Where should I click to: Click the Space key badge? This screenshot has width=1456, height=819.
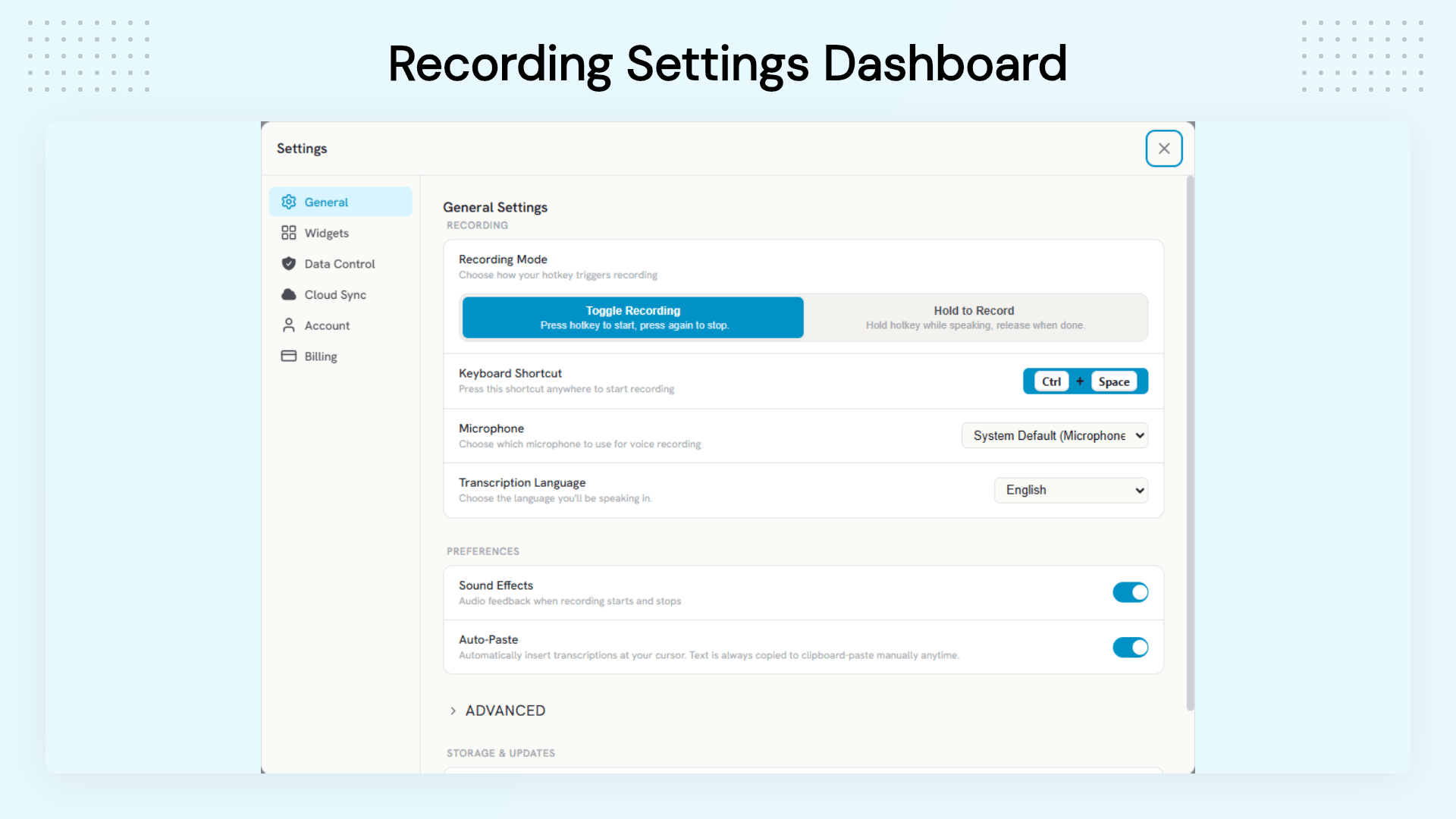point(1113,381)
